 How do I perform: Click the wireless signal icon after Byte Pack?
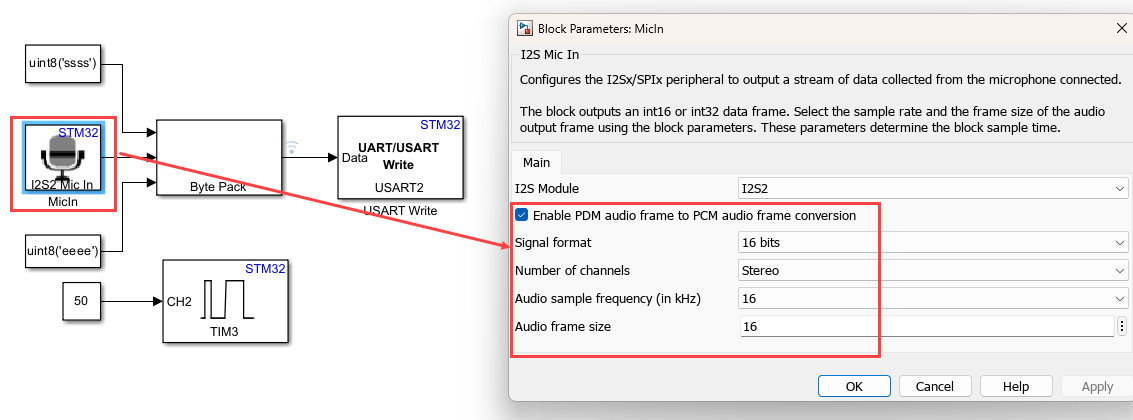point(292,148)
